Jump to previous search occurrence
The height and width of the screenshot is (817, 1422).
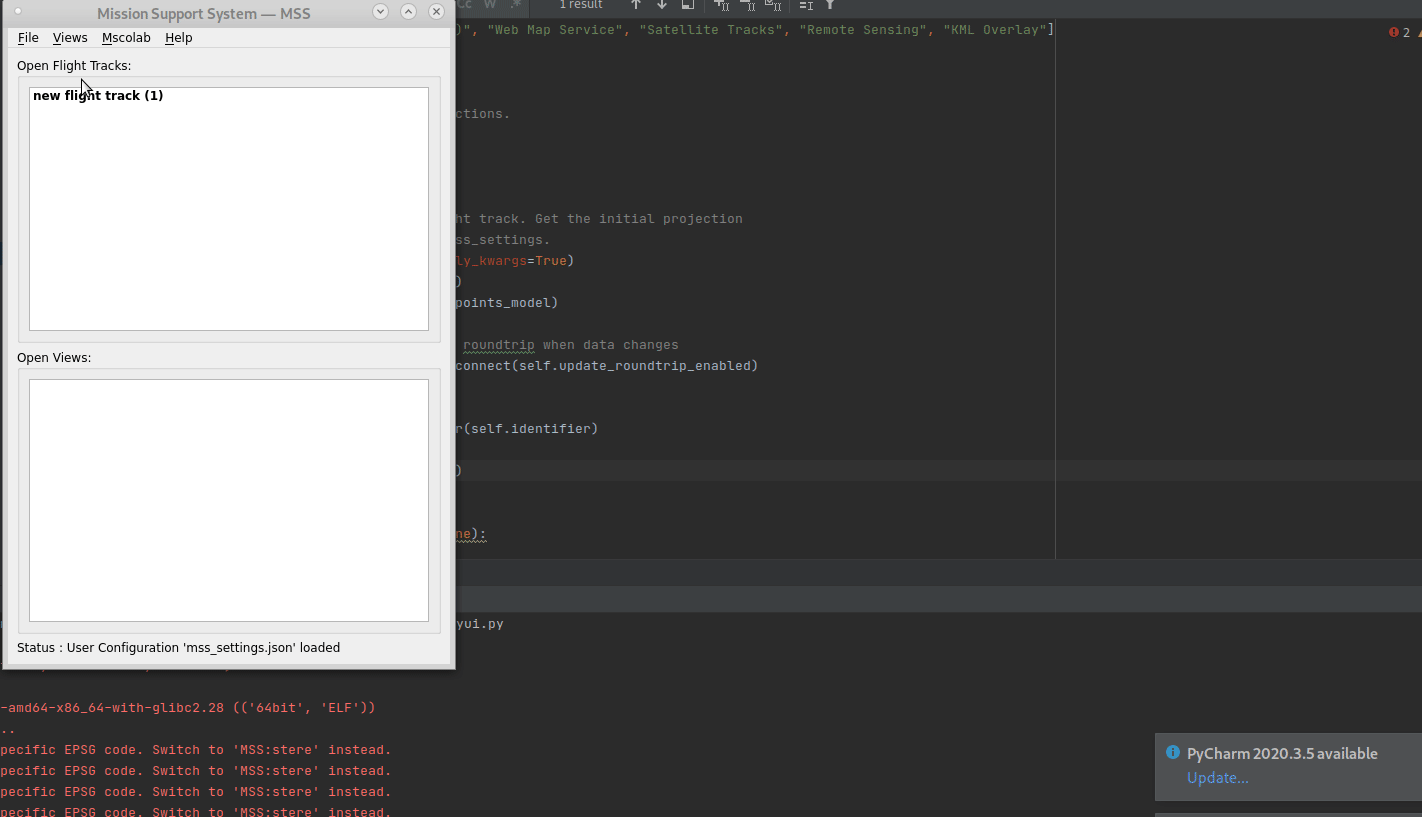(x=636, y=6)
